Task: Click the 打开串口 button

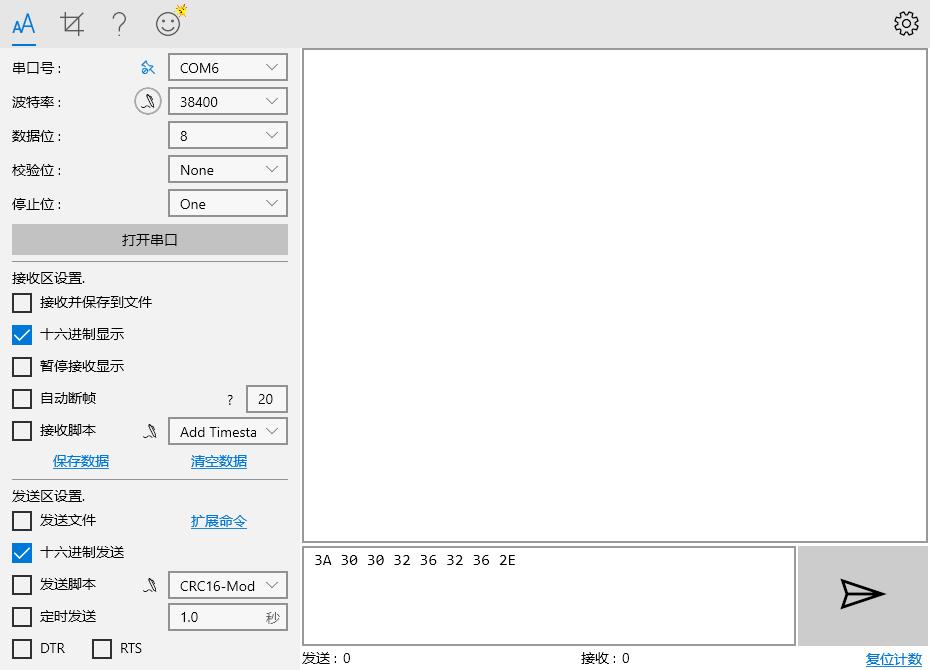Action: tap(150, 240)
